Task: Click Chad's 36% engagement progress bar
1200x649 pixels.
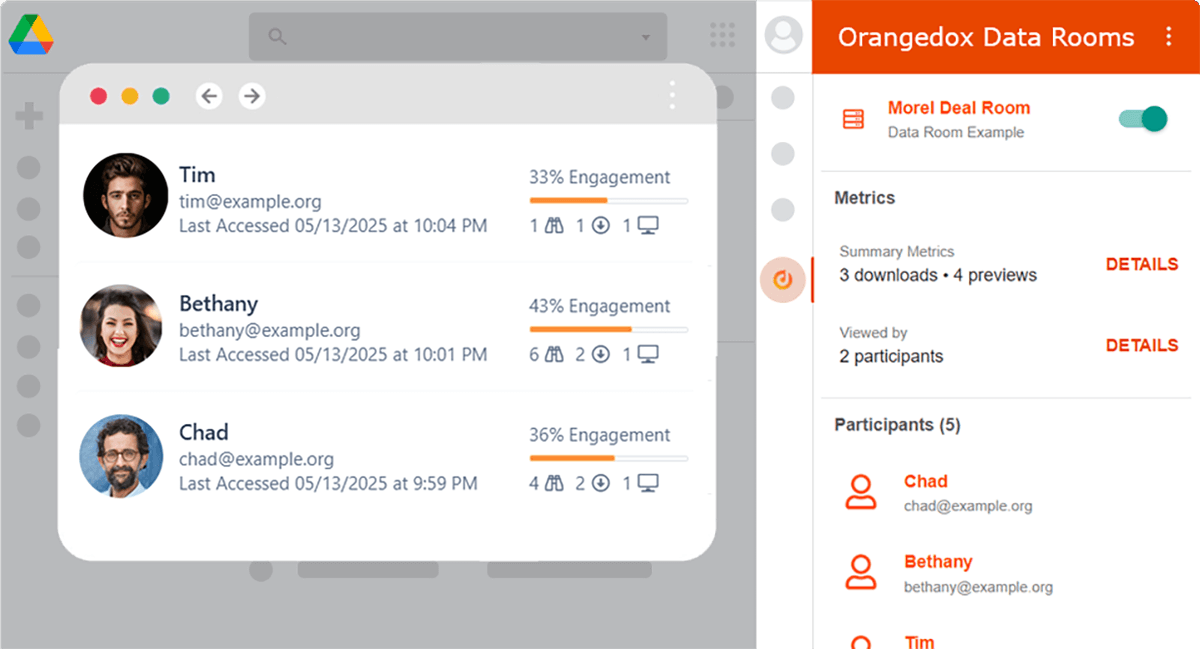Action: pos(609,458)
